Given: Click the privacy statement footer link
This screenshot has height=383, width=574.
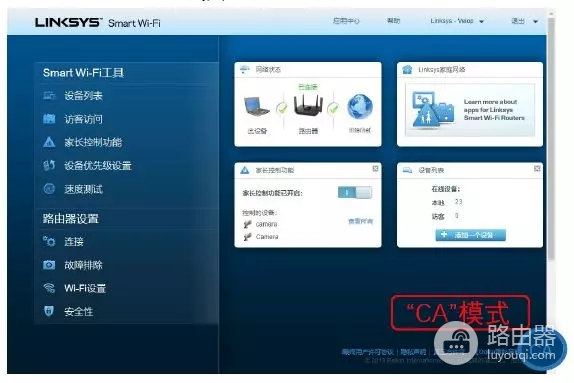Looking at the screenshot, I should pos(413,352).
